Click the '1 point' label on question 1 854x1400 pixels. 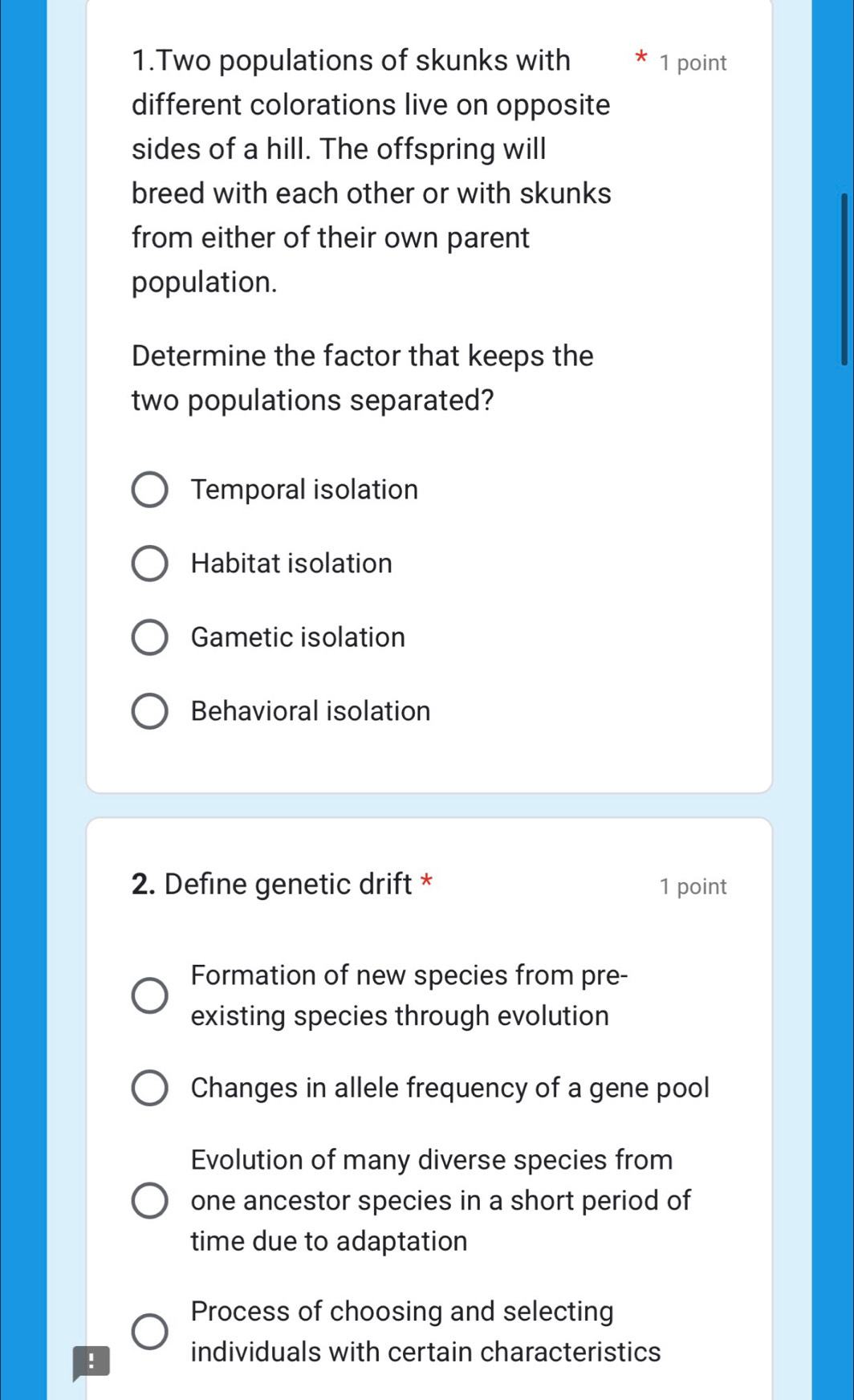tap(693, 63)
